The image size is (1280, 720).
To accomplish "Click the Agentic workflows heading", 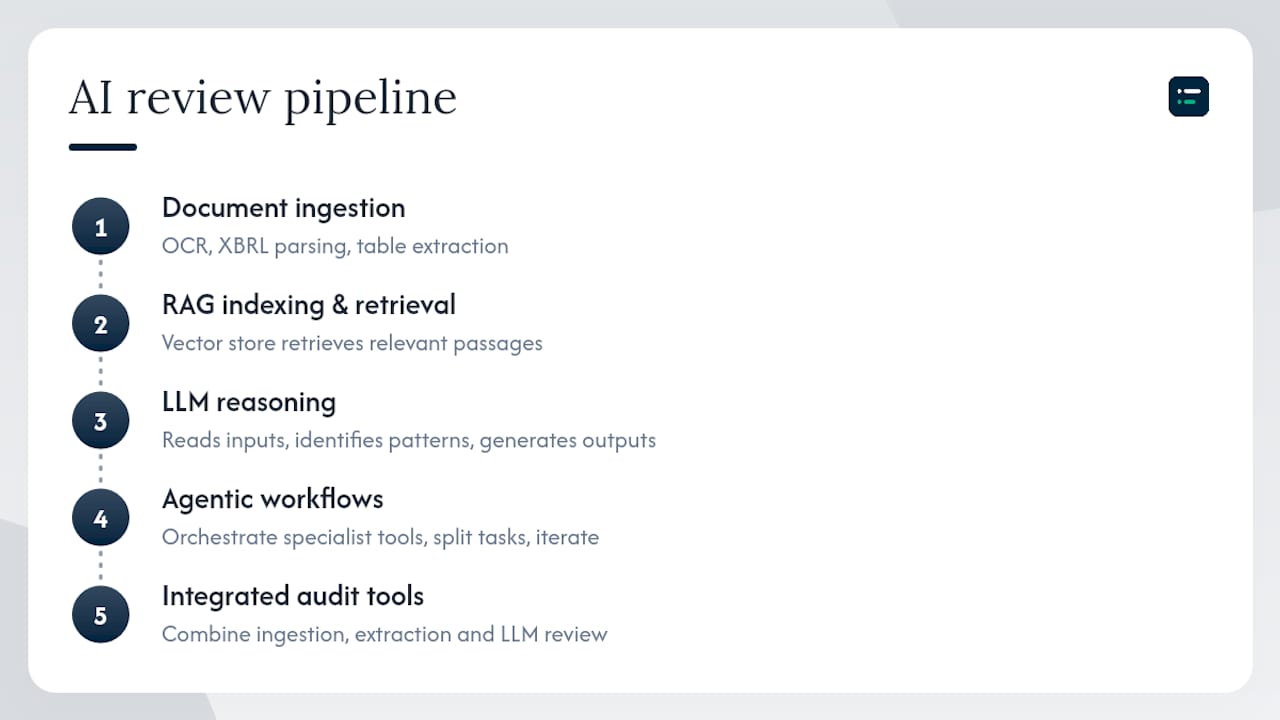I will 273,499.
